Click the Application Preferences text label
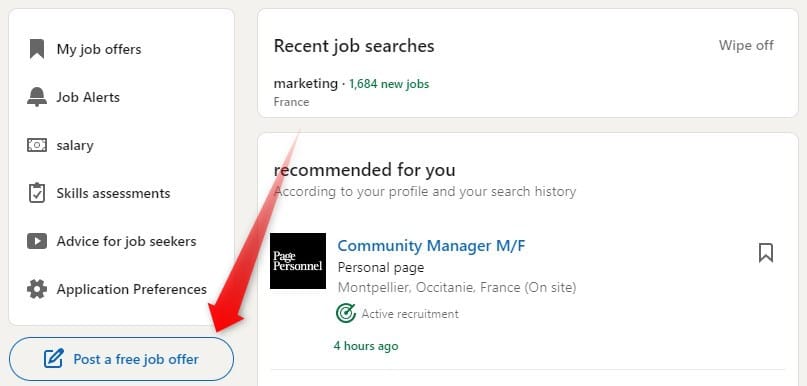This screenshot has width=807, height=386. click(132, 289)
